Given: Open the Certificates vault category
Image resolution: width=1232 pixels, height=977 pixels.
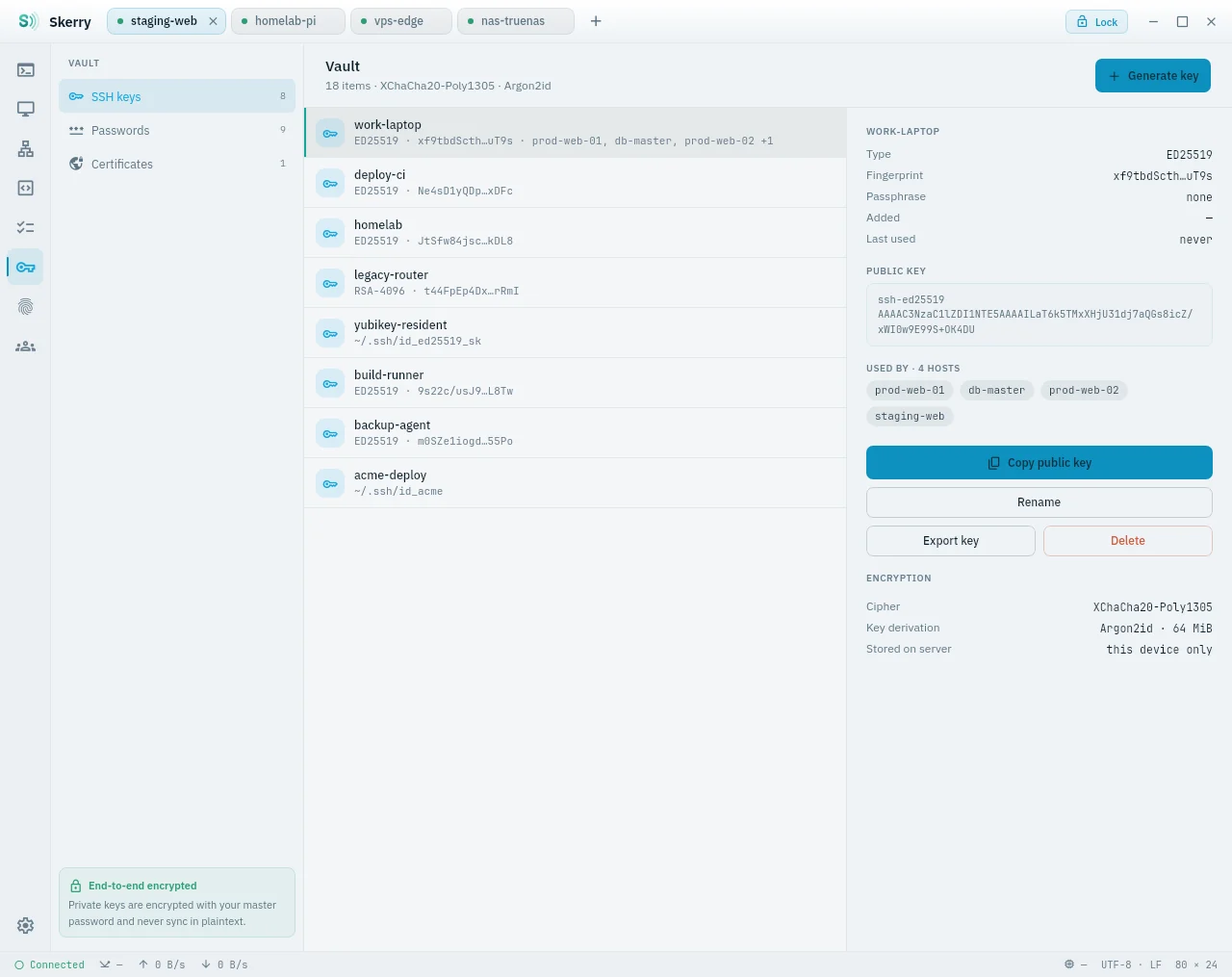Looking at the screenshot, I should (x=177, y=165).
